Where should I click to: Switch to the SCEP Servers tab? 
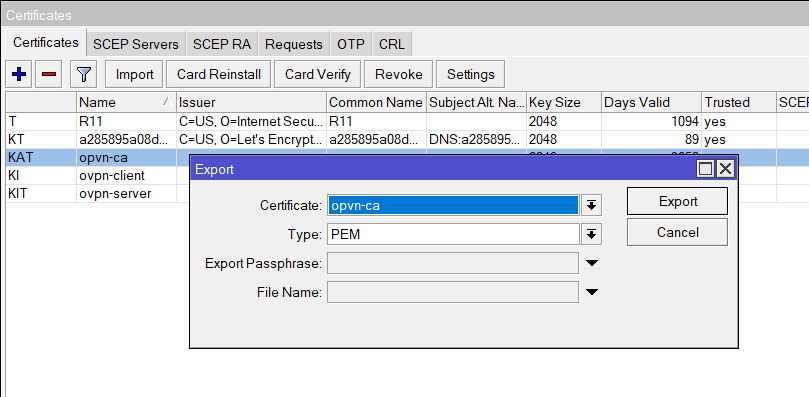pos(136,44)
